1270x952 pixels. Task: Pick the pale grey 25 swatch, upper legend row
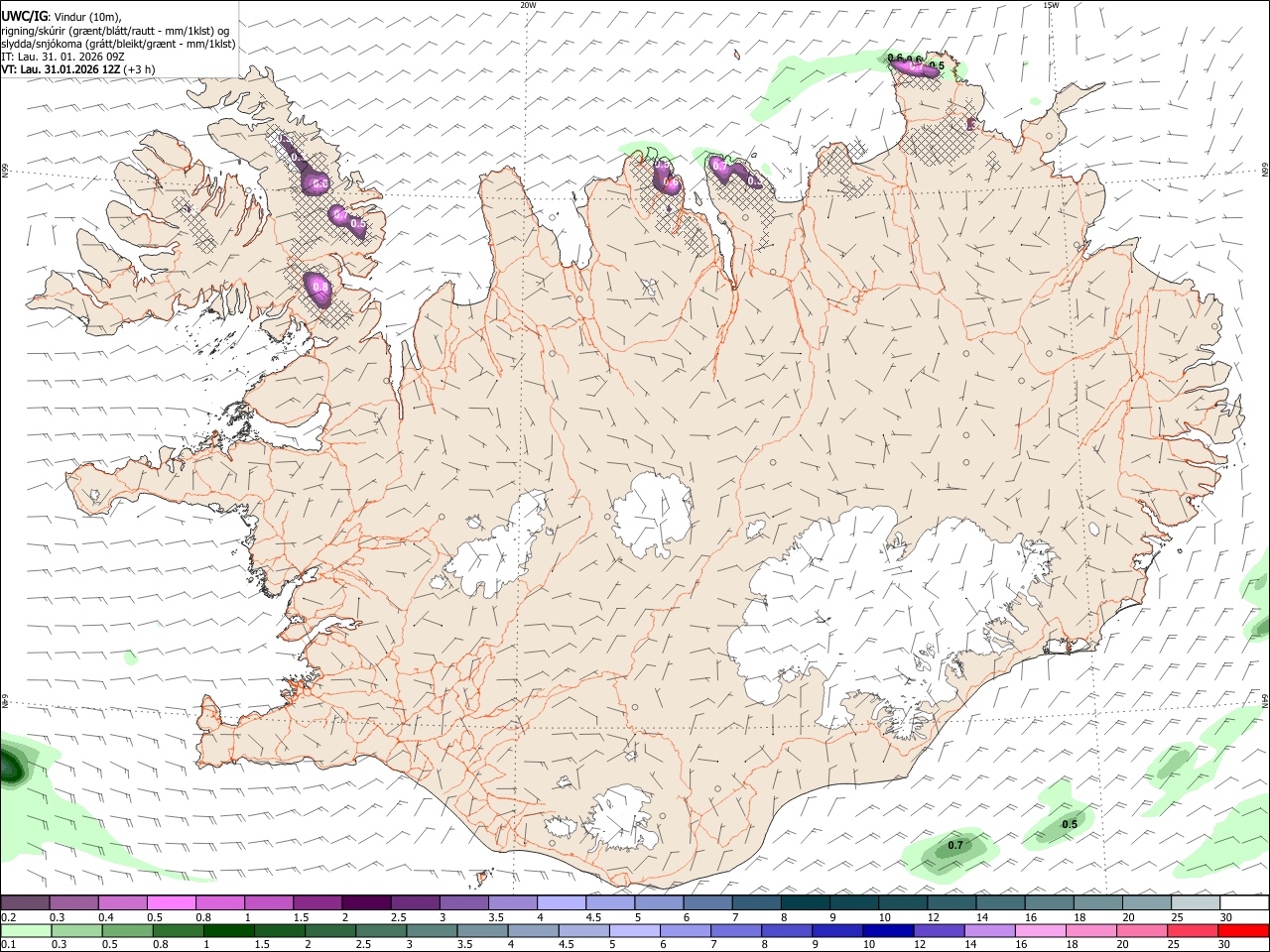[x=1196, y=902]
